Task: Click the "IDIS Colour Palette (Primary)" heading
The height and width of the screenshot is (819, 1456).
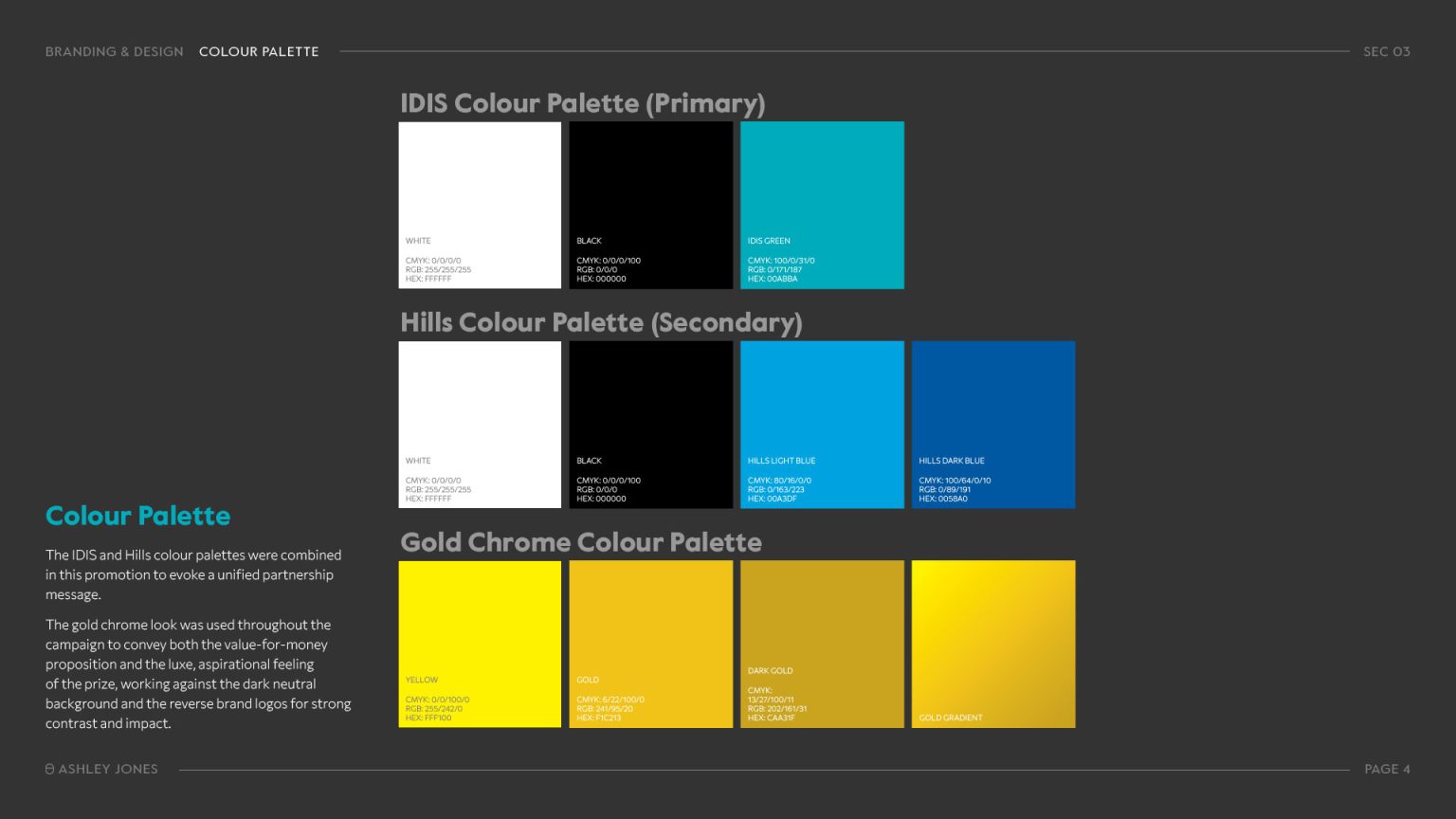Action: point(582,103)
